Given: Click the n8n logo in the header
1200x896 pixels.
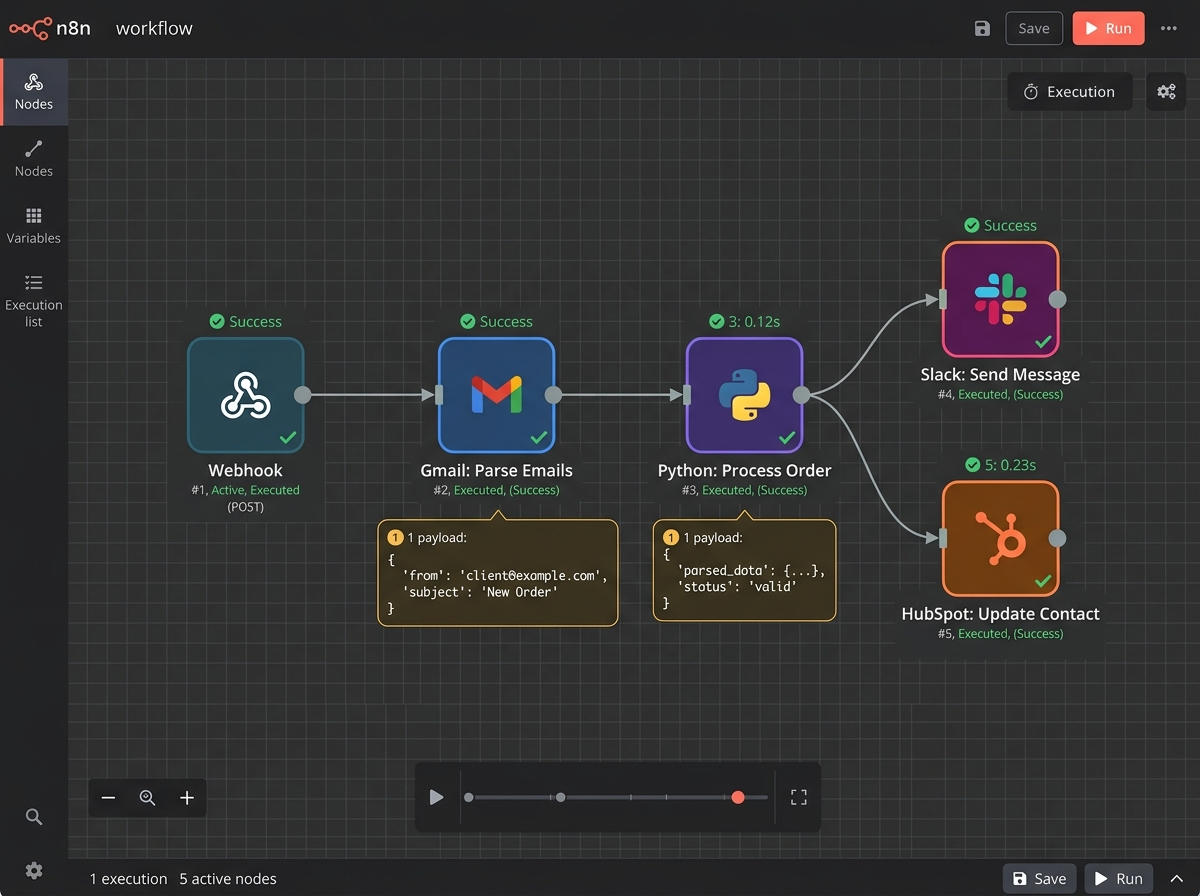Looking at the screenshot, I should (50, 28).
